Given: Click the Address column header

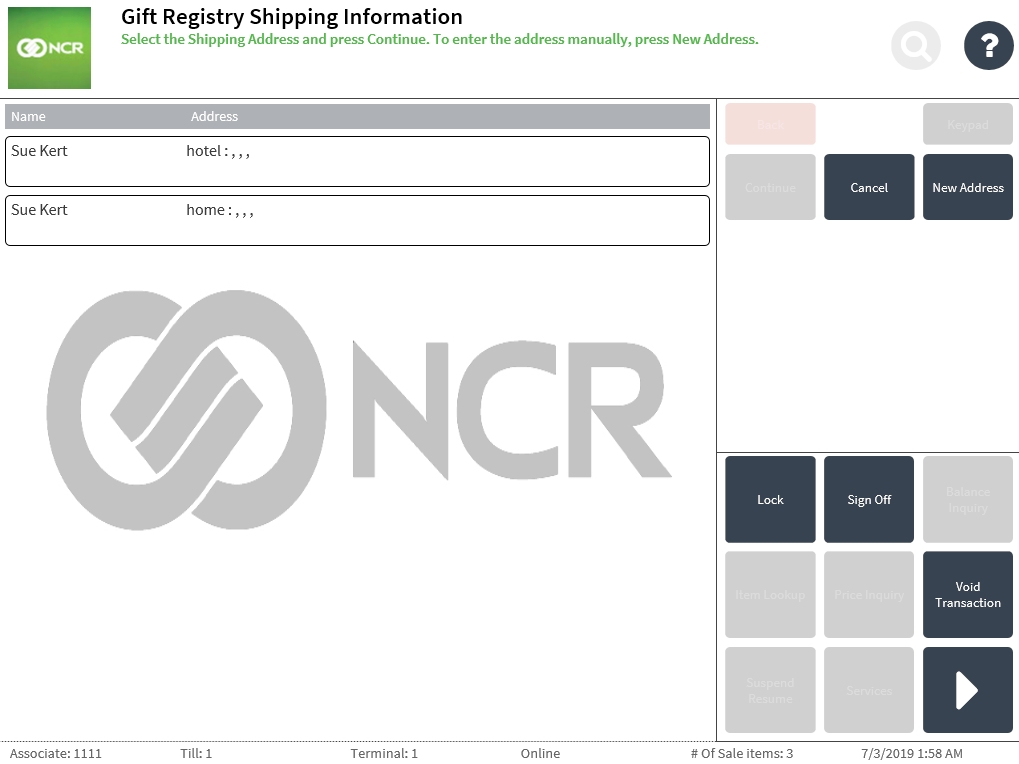Looking at the screenshot, I should 214,116.
